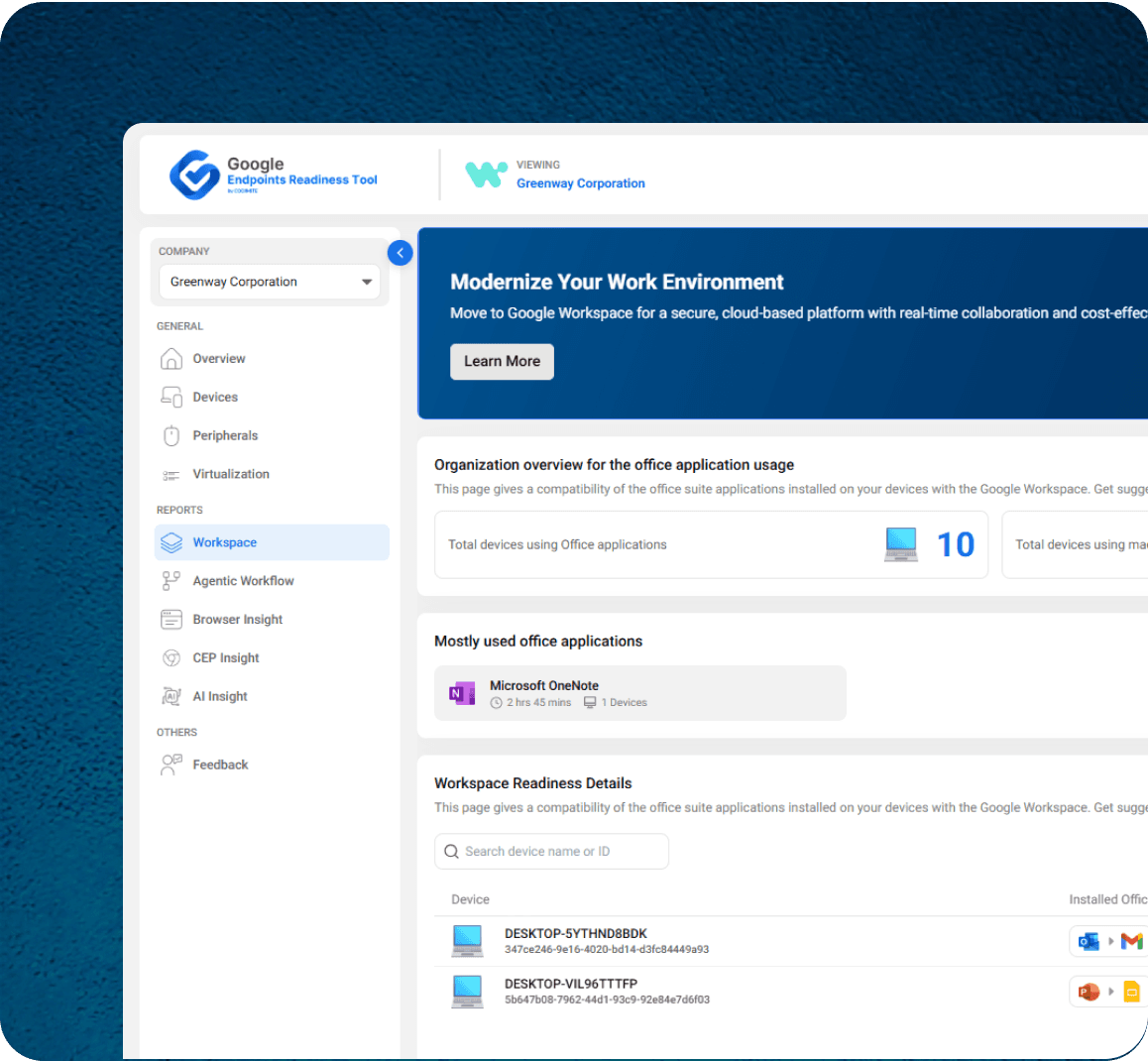Open the Greenway Corporation company dropdown
Screen dimensions: 1148x1061
coord(270,282)
